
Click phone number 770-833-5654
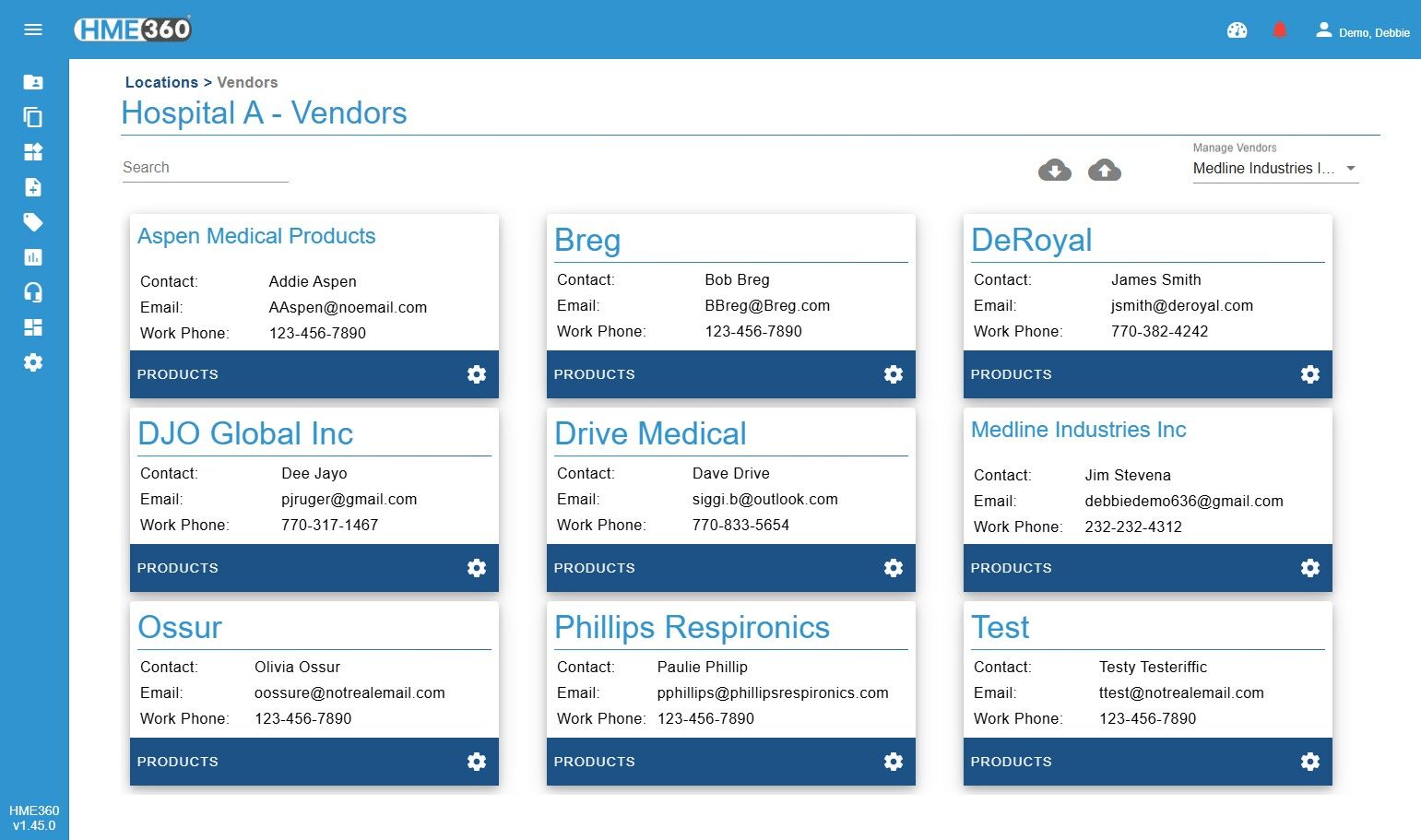tap(740, 525)
